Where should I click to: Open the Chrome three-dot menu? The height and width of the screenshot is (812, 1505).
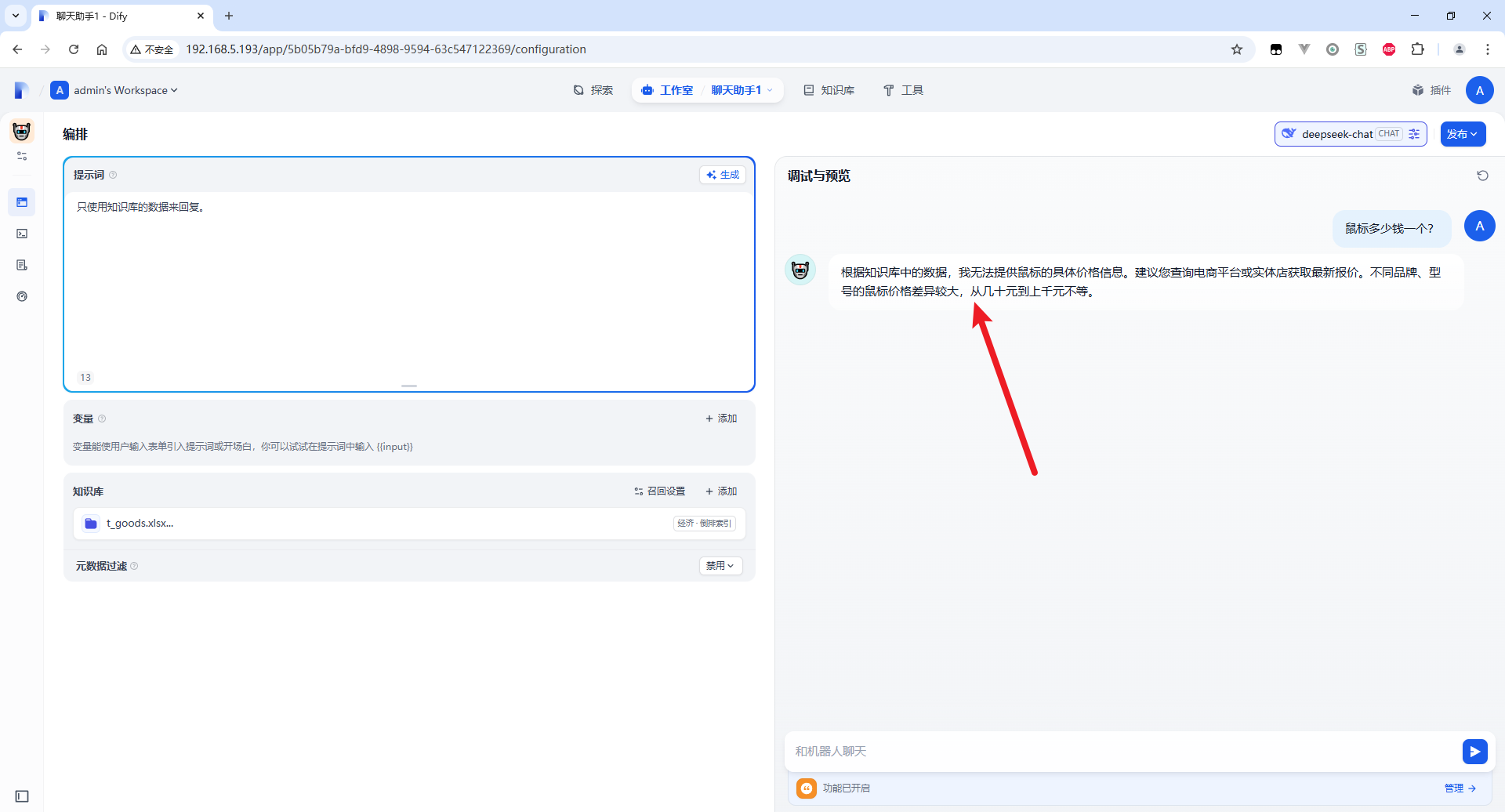tap(1487, 49)
